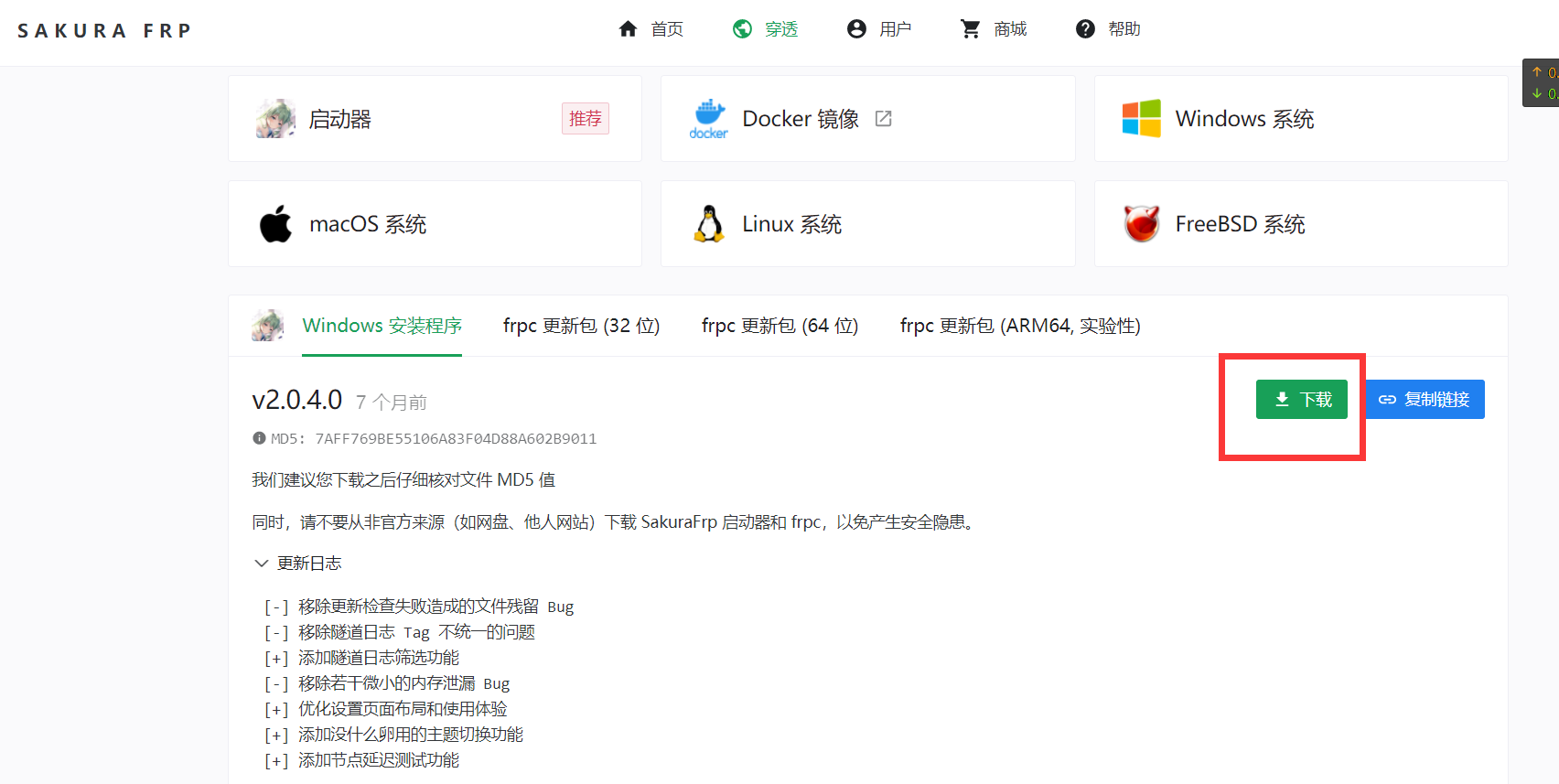Click the FreeBSD red daemon icon

(x=1142, y=224)
